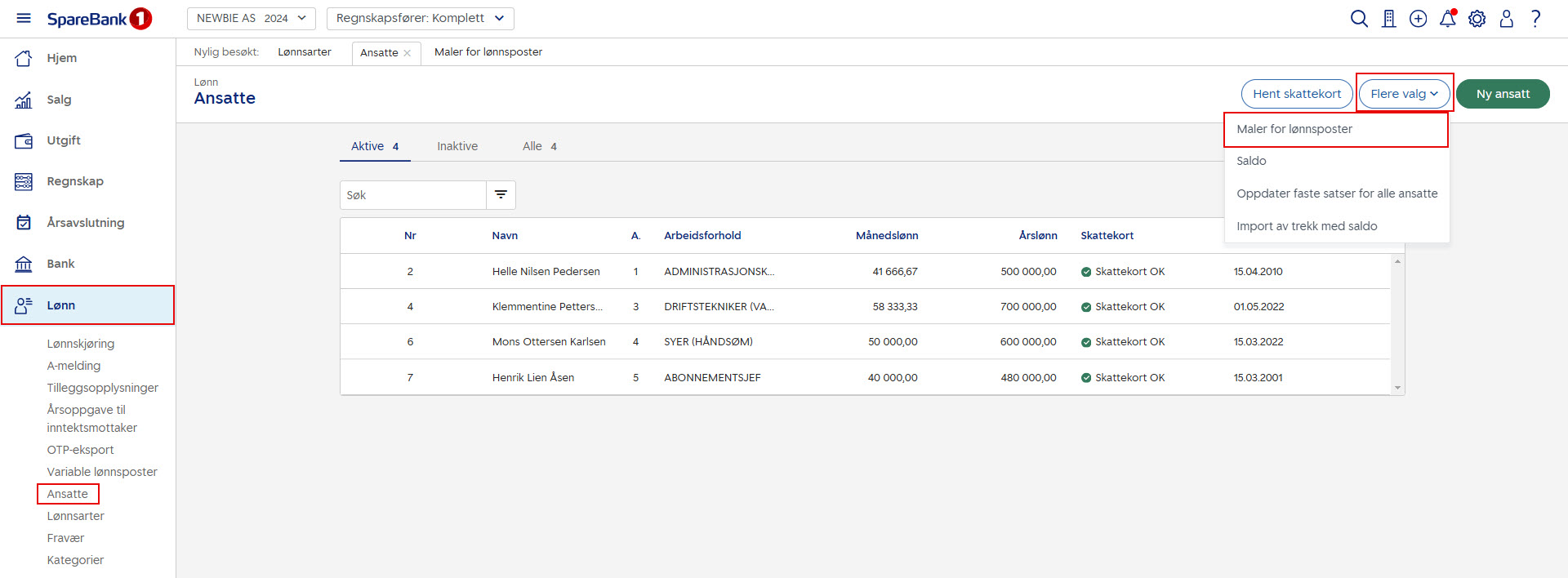
Task: Open the settings gear icon
Action: [1477, 19]
